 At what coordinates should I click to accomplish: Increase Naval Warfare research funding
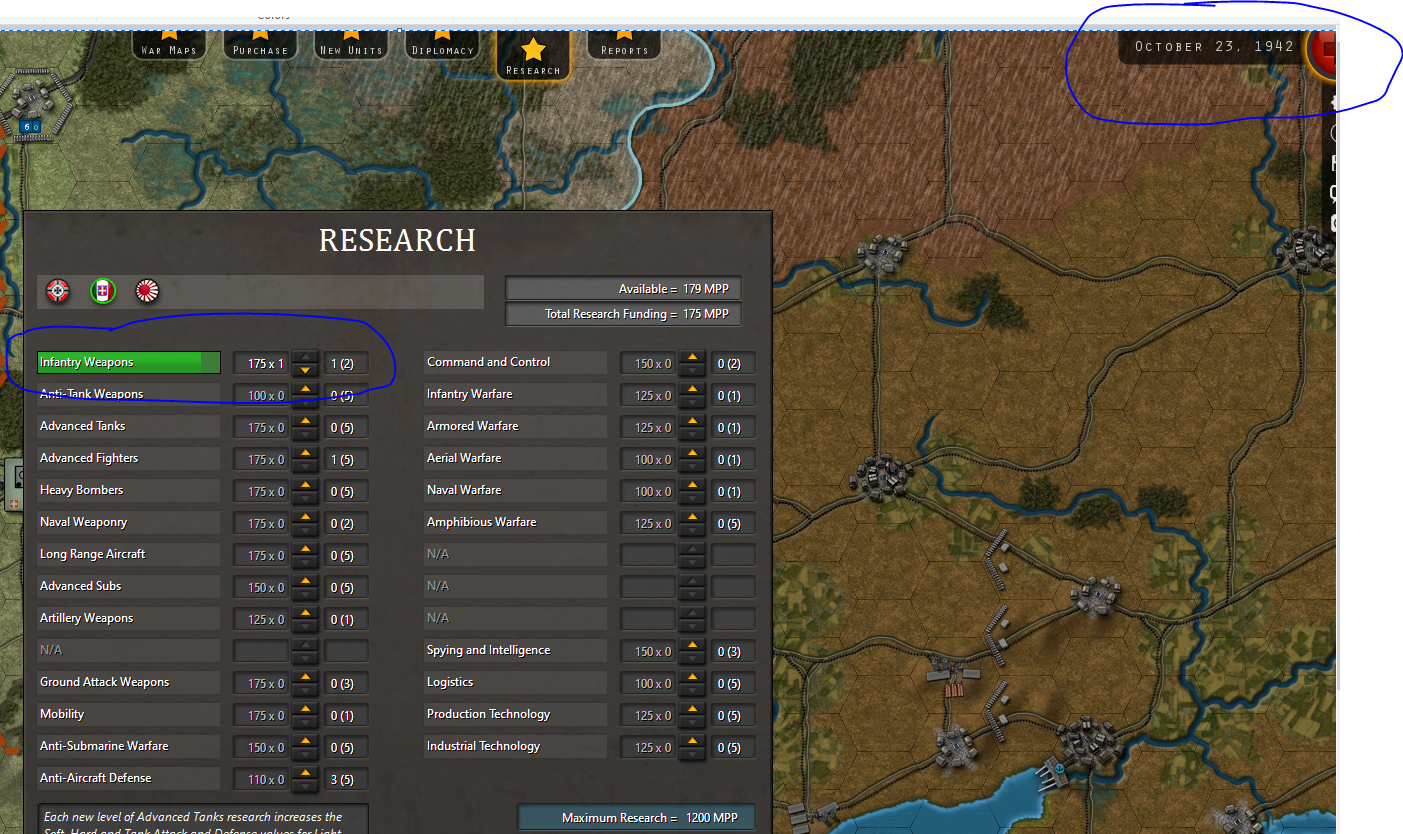(693, 484)
